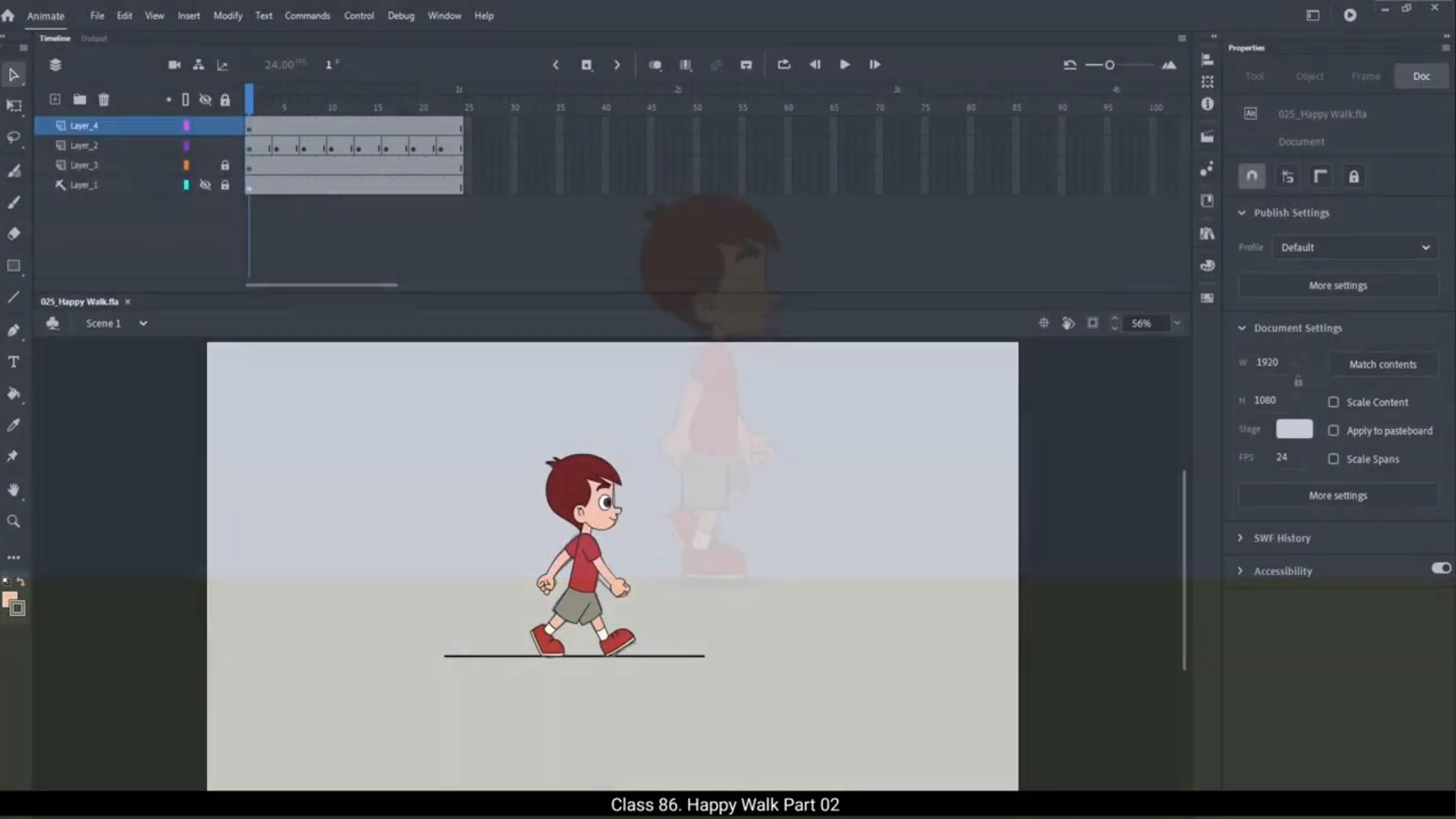Image resolution: width=1456 pixels, height=819 pixels.
Task: Unlock Layer_3 lock icon
Action: click(225, 165)
